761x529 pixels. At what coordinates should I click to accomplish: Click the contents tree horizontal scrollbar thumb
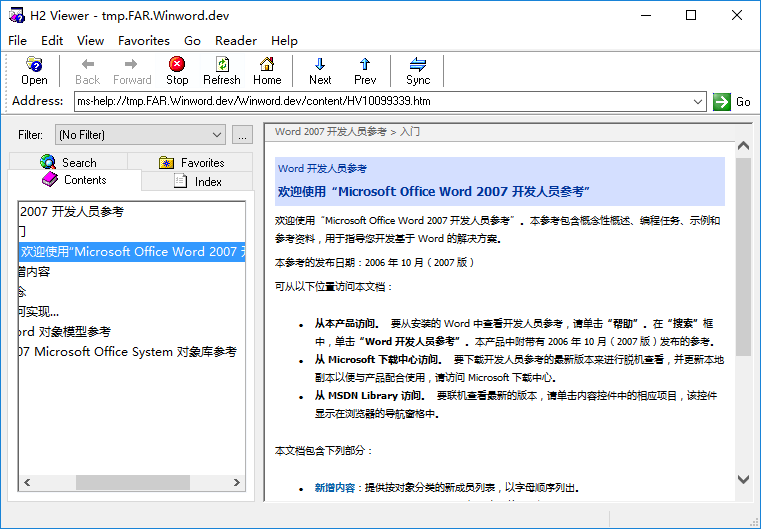click(x=132, y=482)
